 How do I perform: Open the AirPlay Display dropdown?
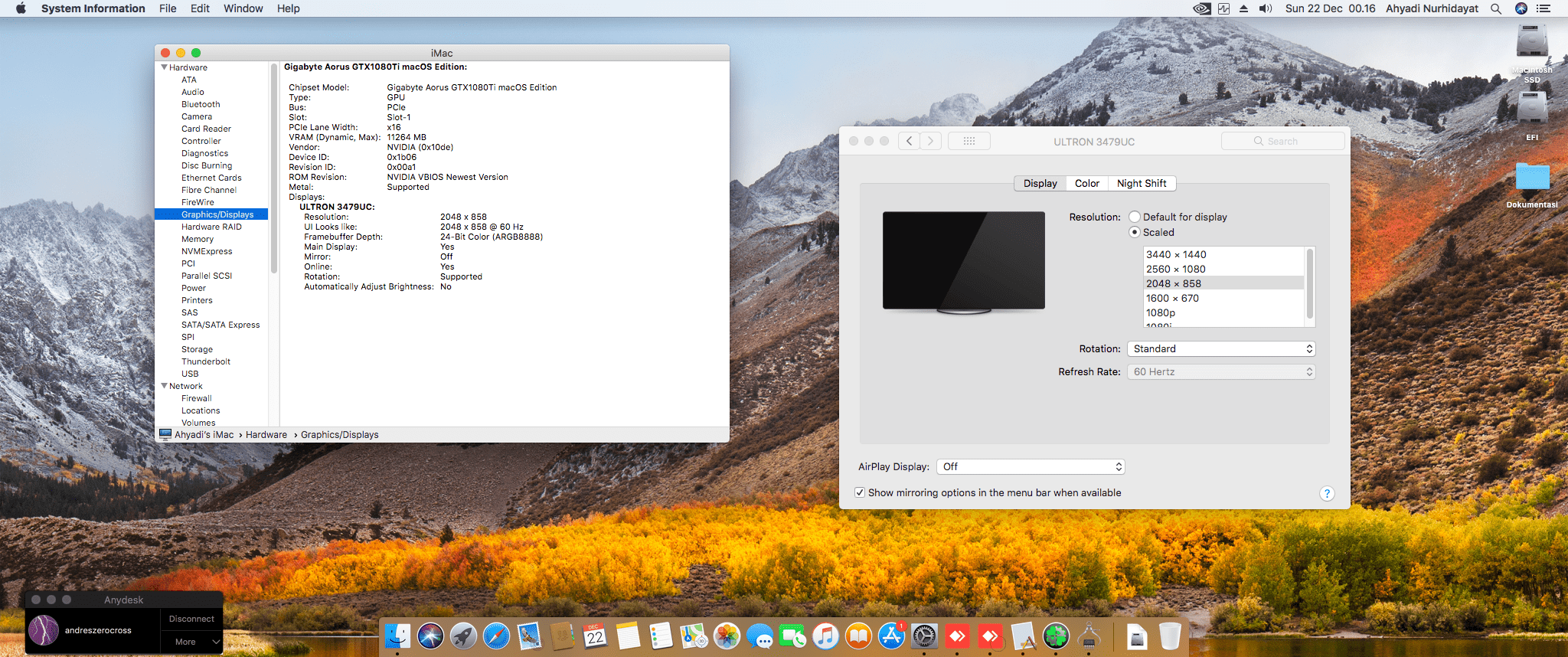[x=1031, y=466]
